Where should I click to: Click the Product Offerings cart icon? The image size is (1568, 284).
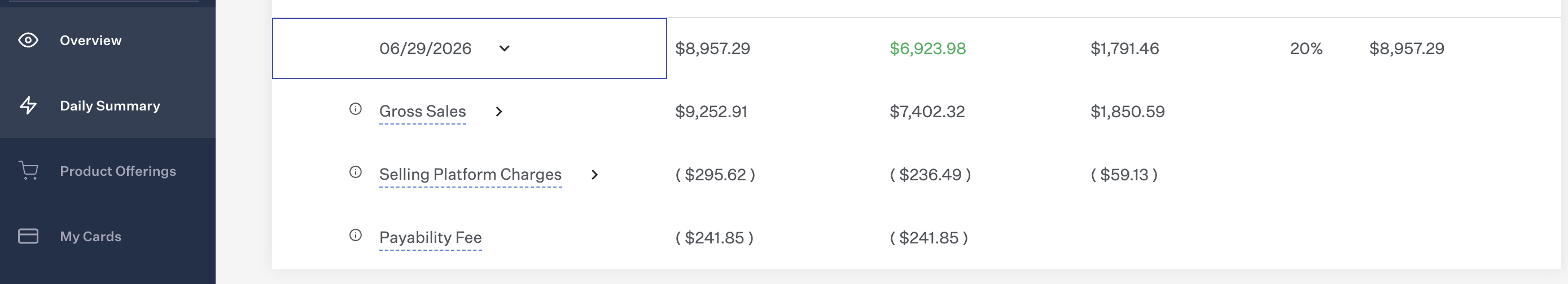coord(28,171)
